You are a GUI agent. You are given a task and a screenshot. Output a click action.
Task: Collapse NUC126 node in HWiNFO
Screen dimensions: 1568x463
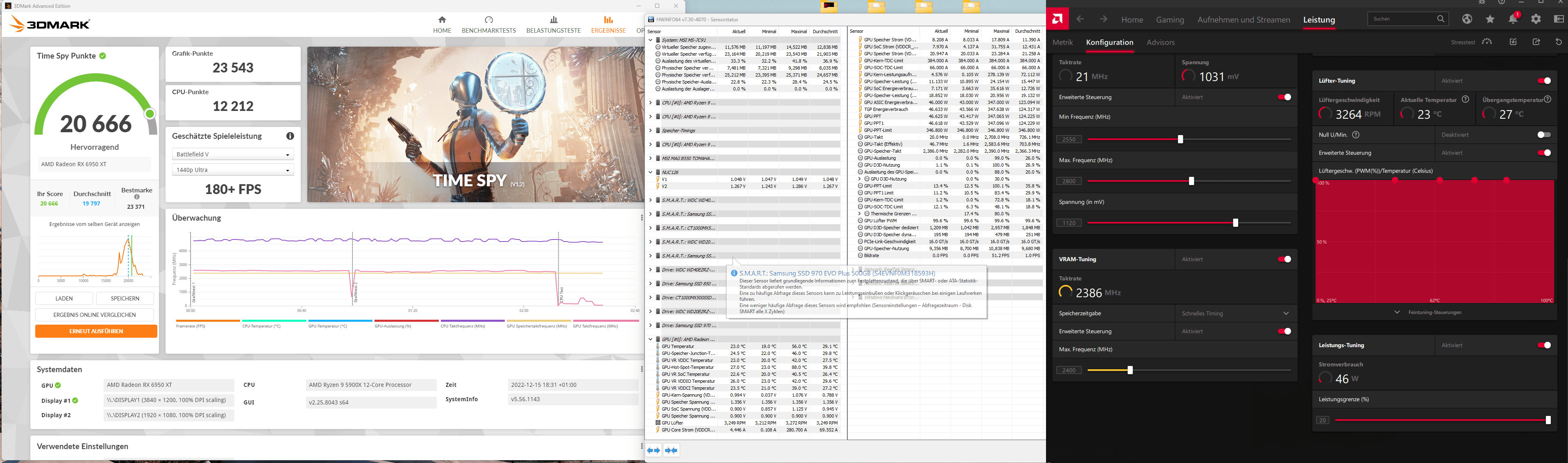tap(650, 172)
